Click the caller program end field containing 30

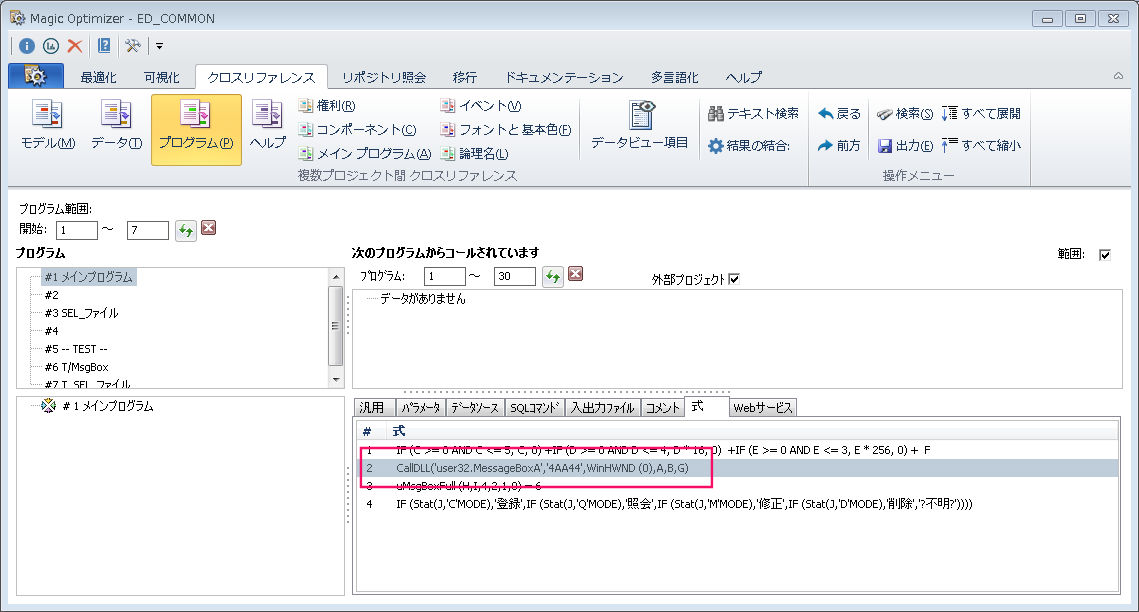click(x=514, y=276)
